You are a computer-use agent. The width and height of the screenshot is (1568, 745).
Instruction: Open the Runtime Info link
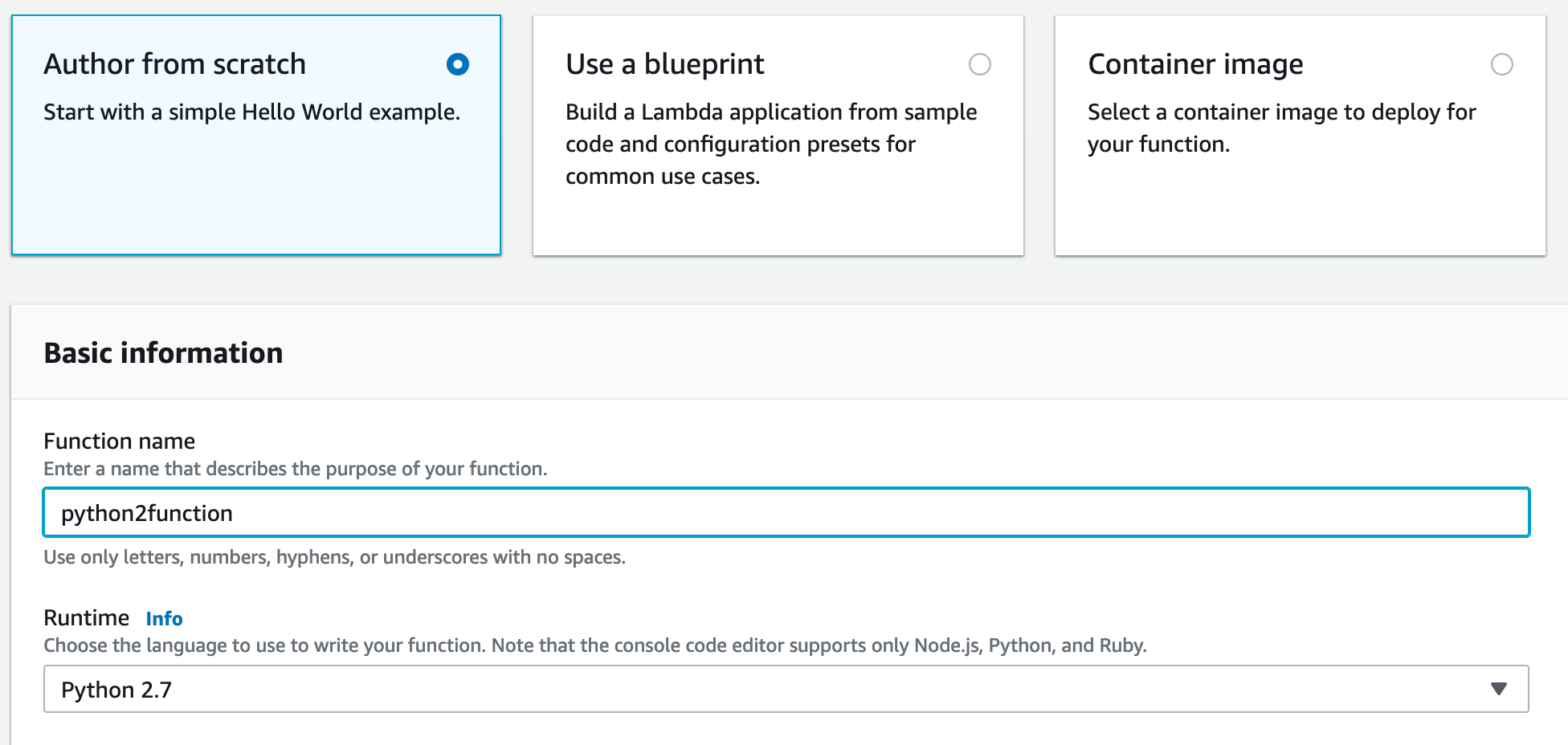(x=164, y=619)
